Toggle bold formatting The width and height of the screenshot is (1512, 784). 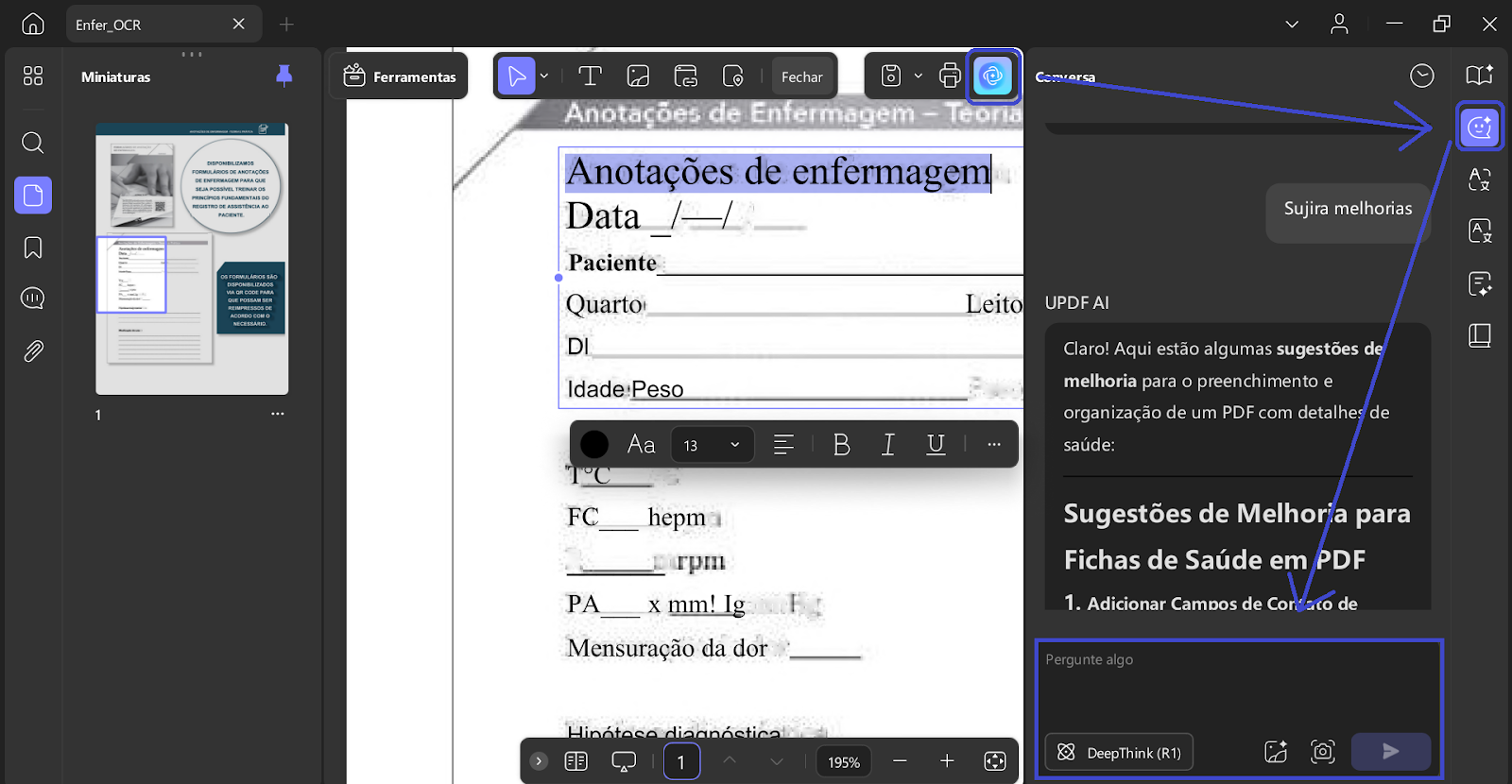pos(841,444)
